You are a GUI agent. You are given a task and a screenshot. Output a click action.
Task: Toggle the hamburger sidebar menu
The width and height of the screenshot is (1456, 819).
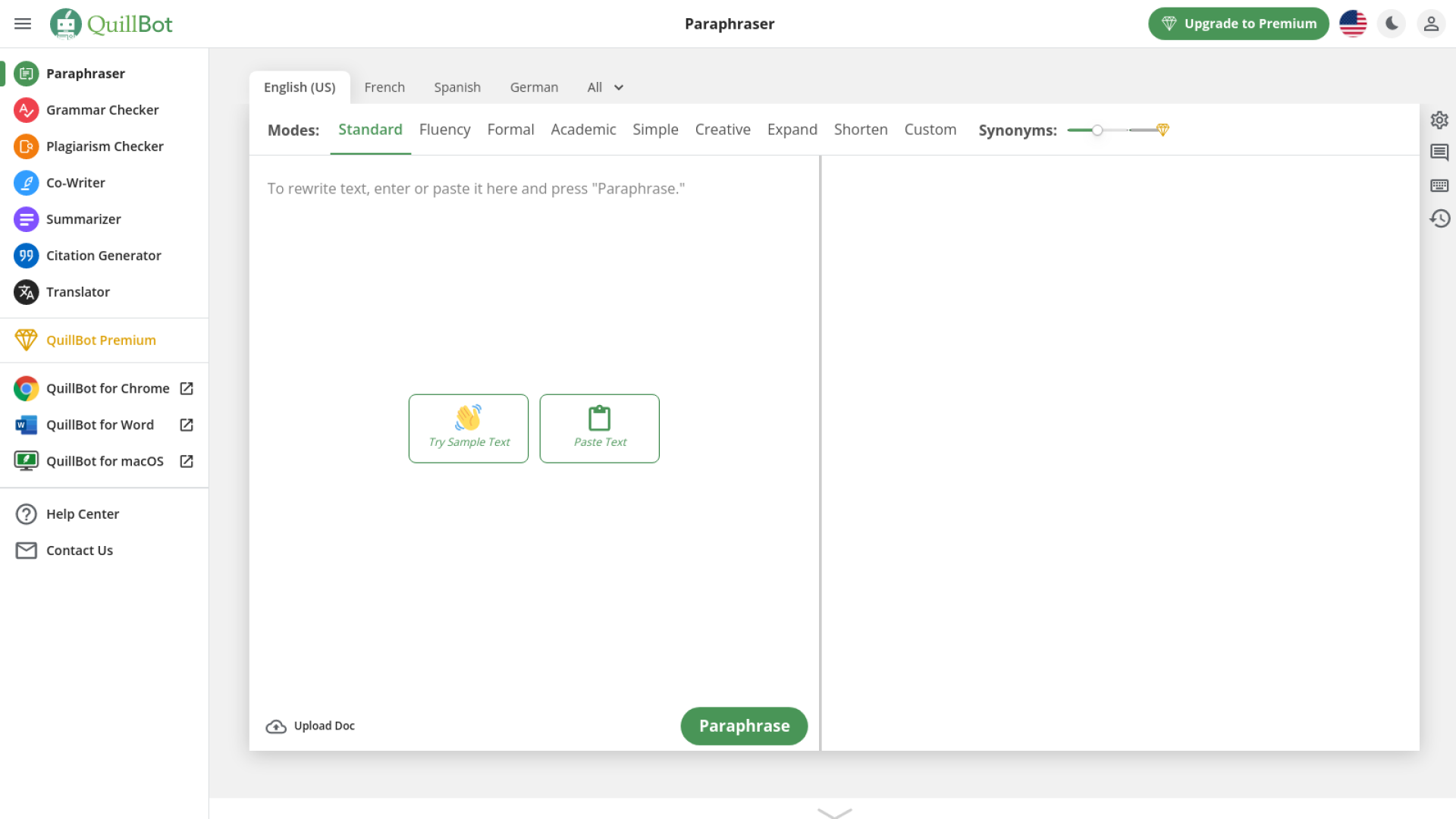(23, 24)
